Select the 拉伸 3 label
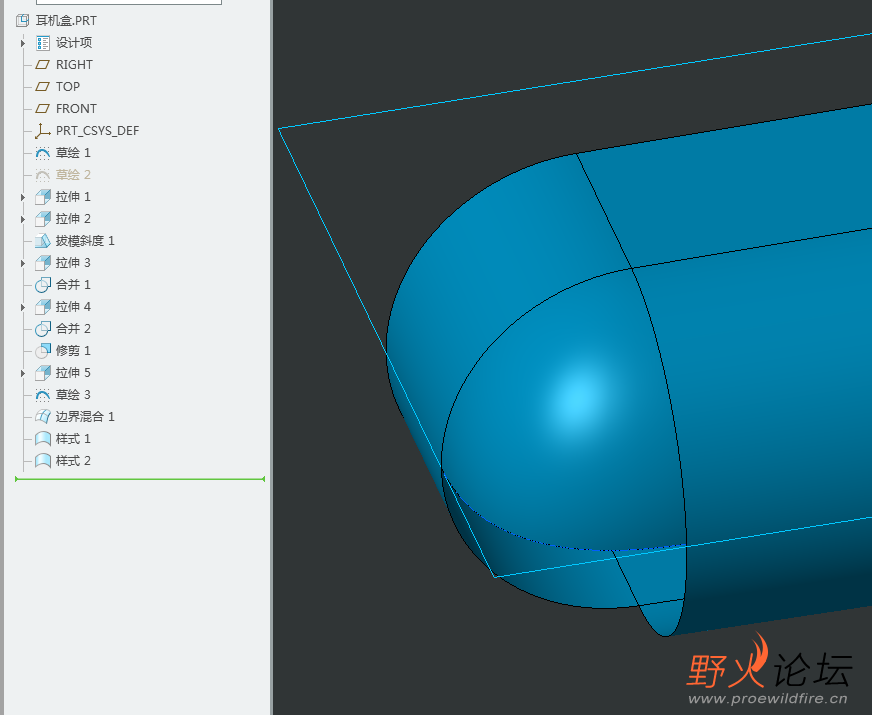 pyautogui.click(x=73, y=262)
